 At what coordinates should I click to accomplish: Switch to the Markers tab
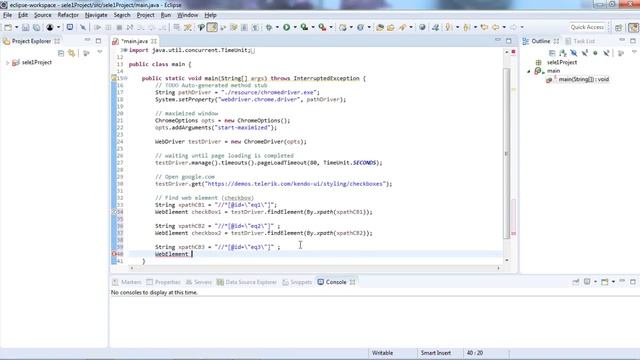coord(127,282)
